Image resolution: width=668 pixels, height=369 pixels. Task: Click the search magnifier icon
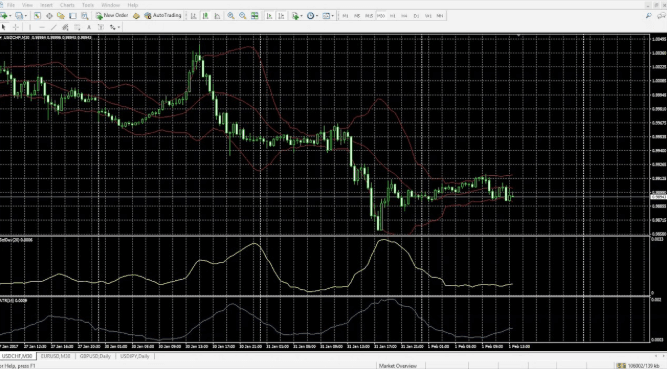click(648, 16)
